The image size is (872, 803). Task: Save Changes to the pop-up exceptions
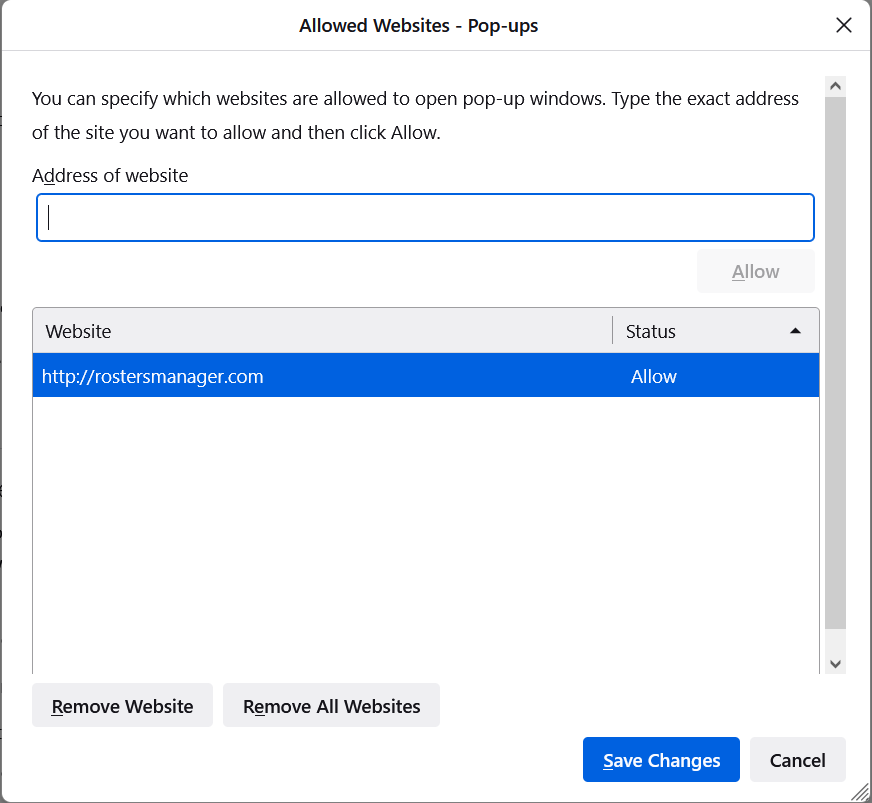point(661,760)
